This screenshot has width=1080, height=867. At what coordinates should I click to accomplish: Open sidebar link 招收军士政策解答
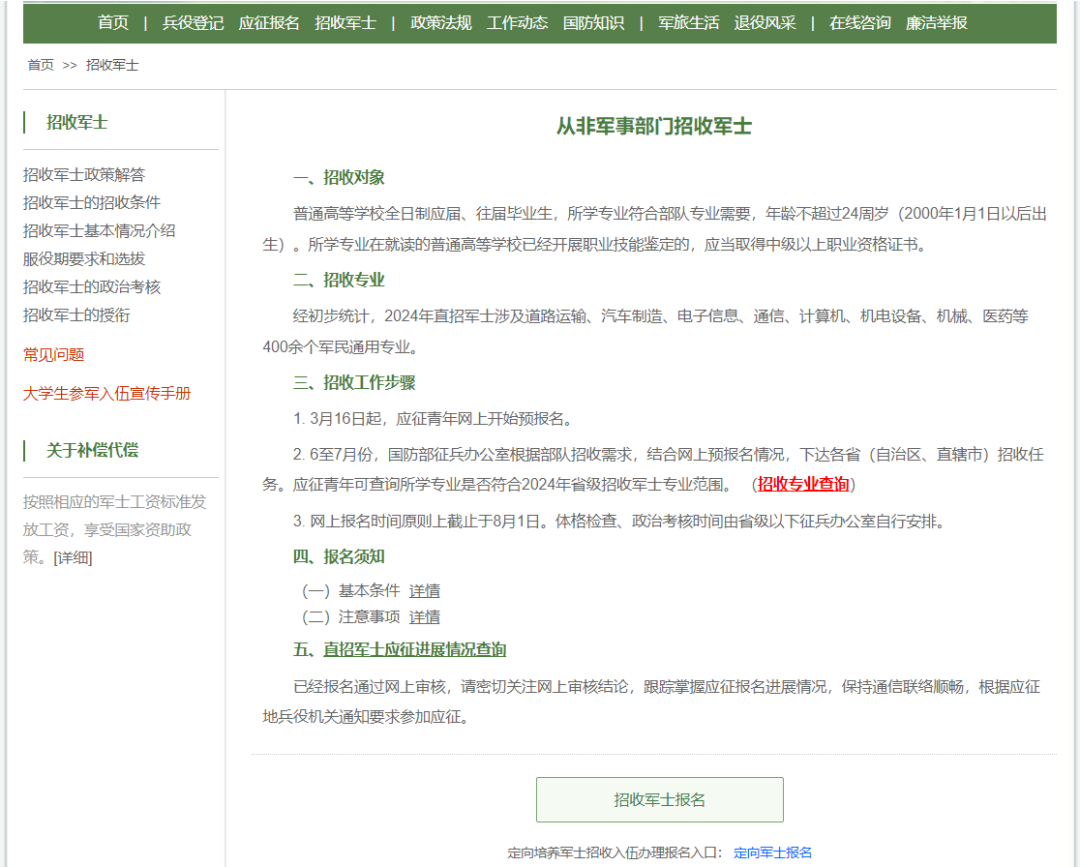point(84,175)
